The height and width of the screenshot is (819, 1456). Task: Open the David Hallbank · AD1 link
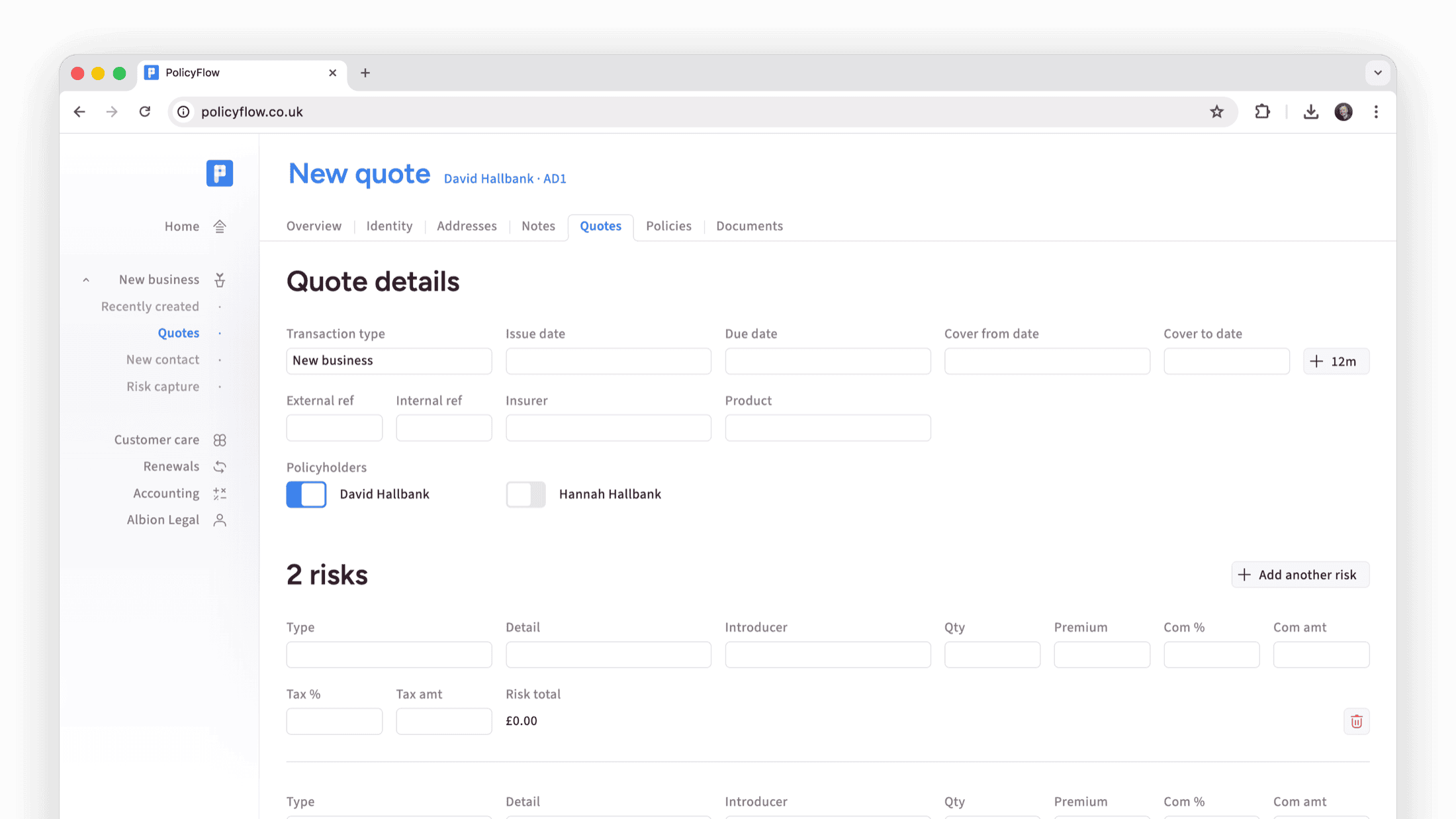click(x=505, y=179)
